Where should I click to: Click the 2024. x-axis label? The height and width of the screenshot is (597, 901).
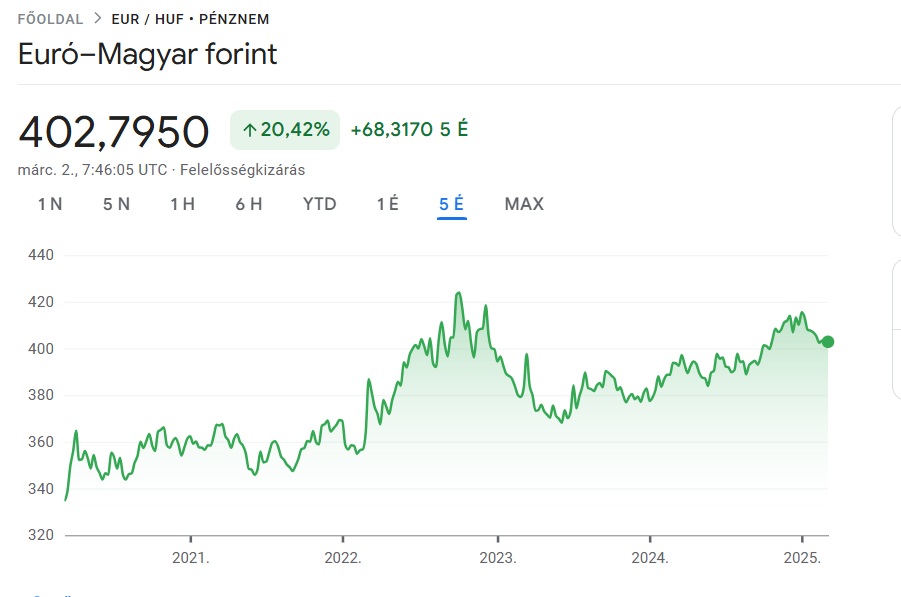coord(650,557)
